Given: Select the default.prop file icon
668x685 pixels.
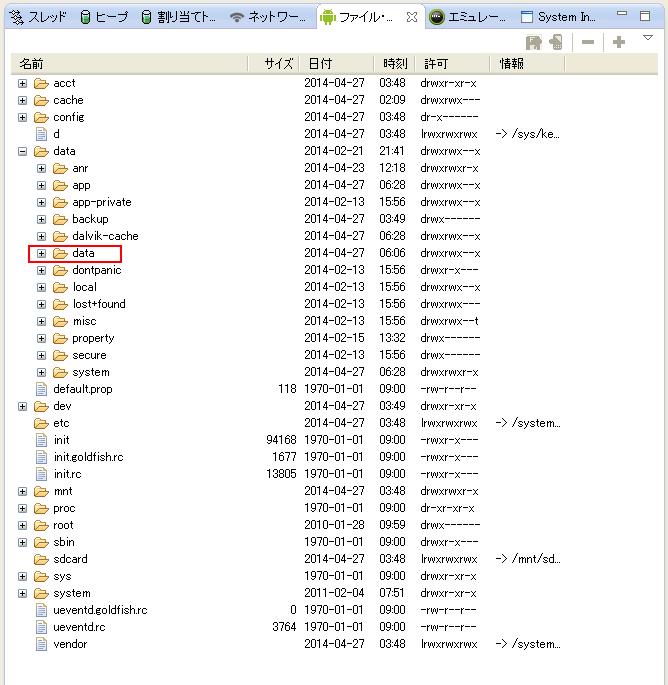Looking at the screenshot, I should point(41,389).
